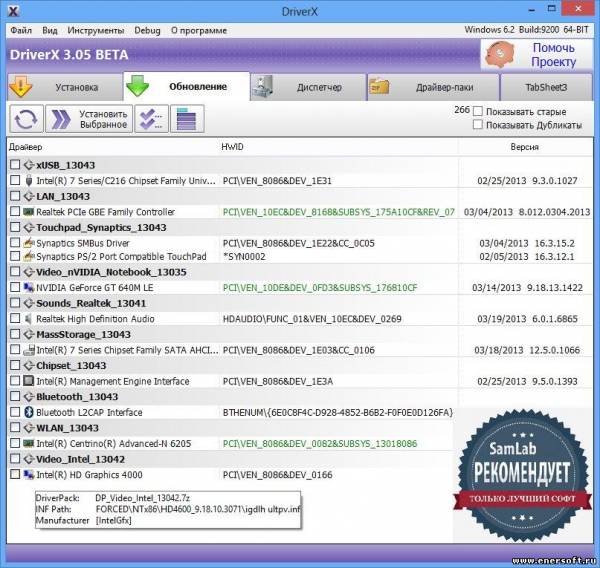
Task: Open the О программе menu
Action: tap(199, 30)
